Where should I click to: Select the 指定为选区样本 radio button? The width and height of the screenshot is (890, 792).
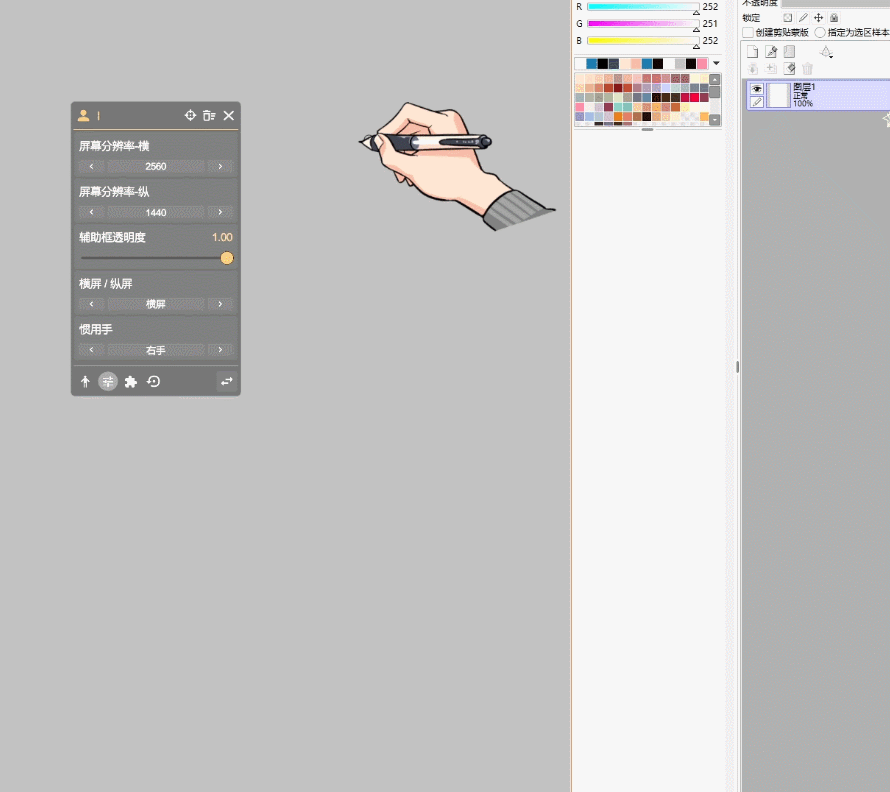(820, 32)
